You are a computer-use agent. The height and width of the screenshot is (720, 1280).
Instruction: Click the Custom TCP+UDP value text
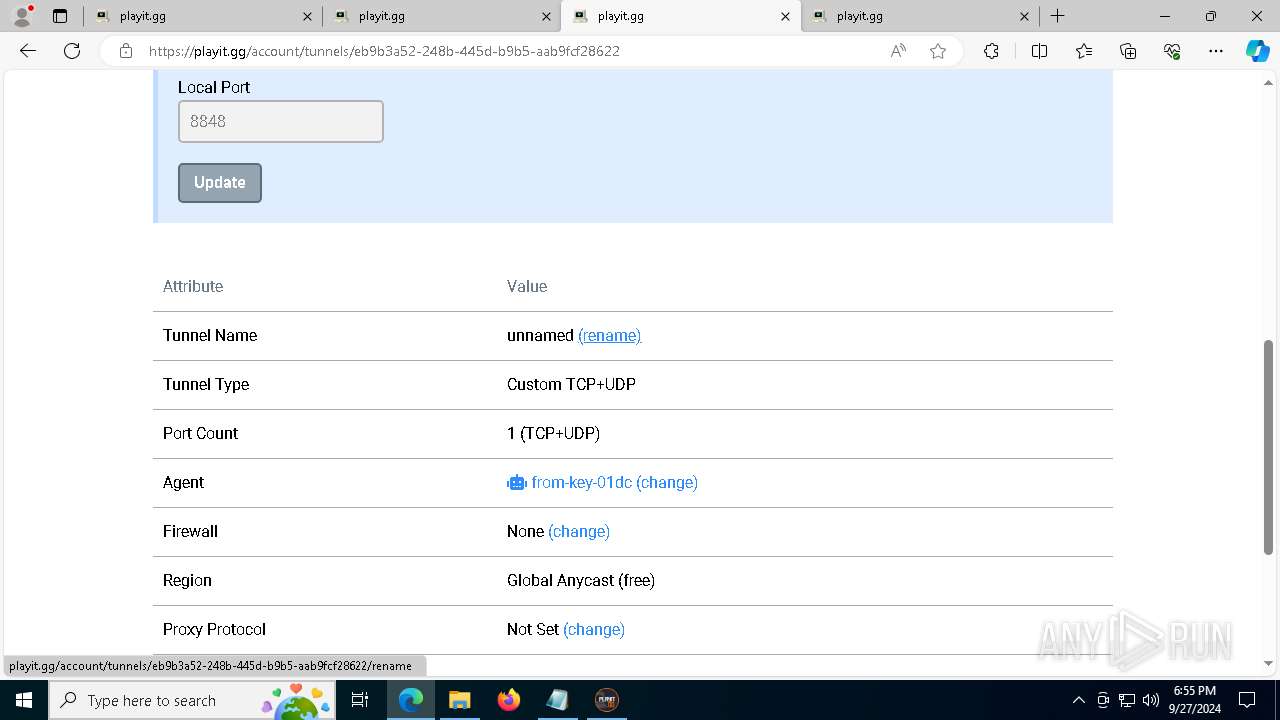click(x=571, y=384)
